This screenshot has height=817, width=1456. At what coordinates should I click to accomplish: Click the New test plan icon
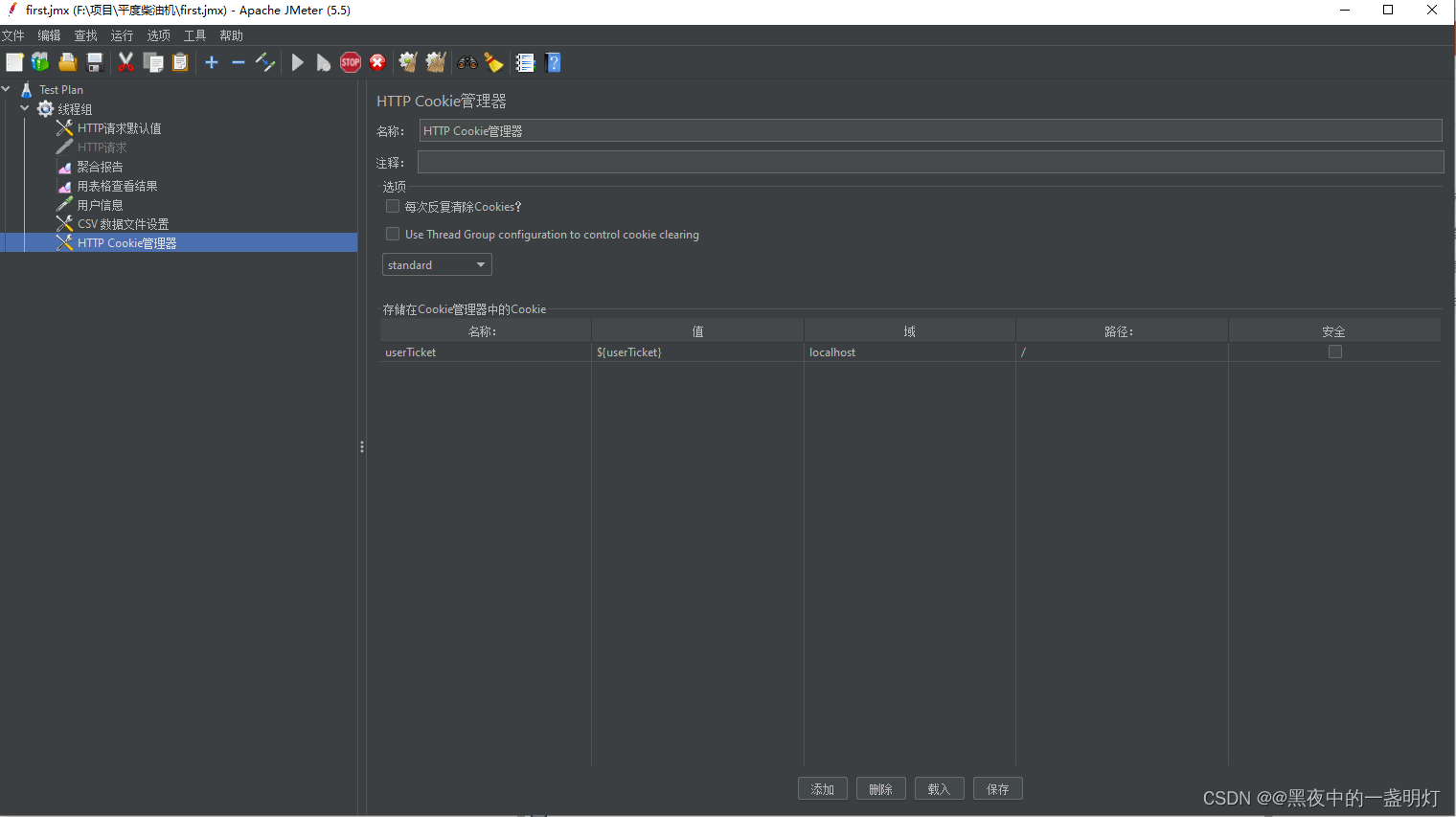click(x=14, y=62)
